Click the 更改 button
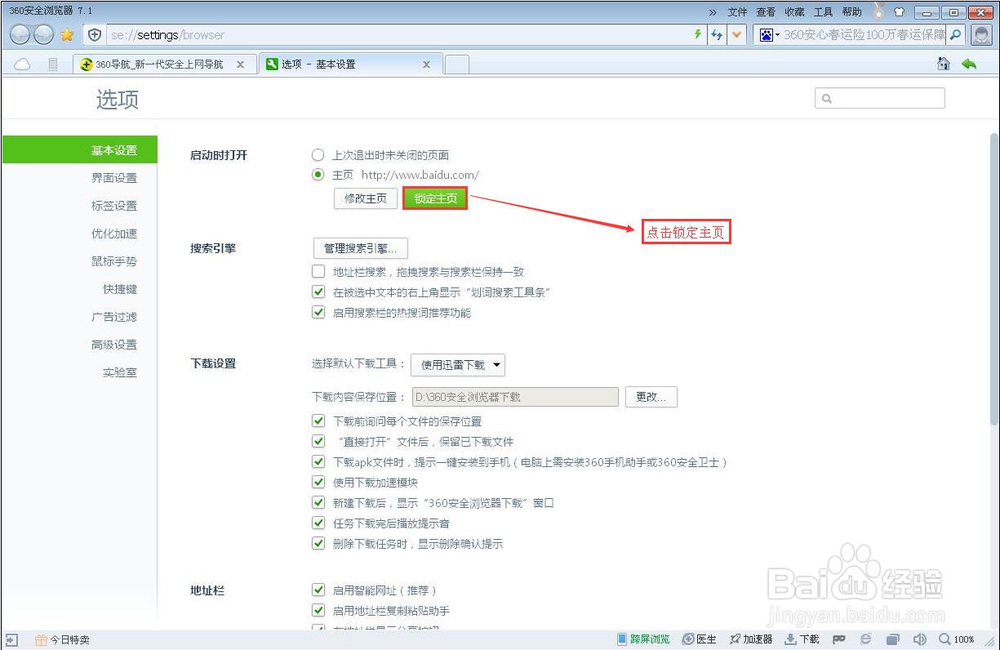The height and width of the screenshot is (650, 1000). pyautogui.click(x=651, y=397)
